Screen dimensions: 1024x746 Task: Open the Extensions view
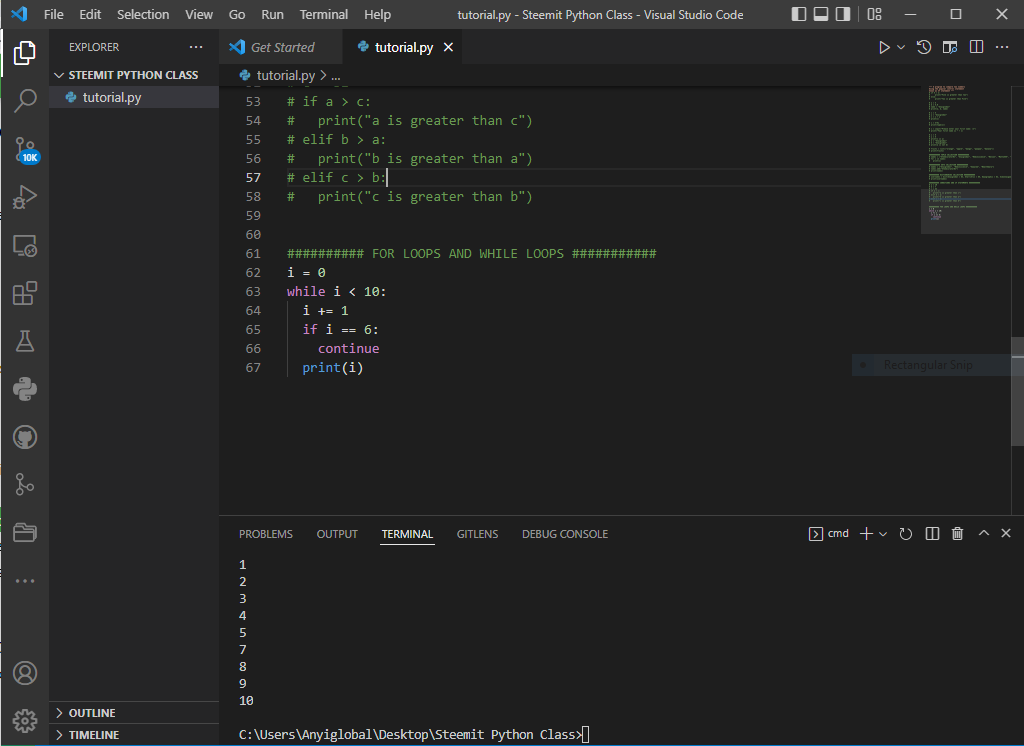[24, 293]
